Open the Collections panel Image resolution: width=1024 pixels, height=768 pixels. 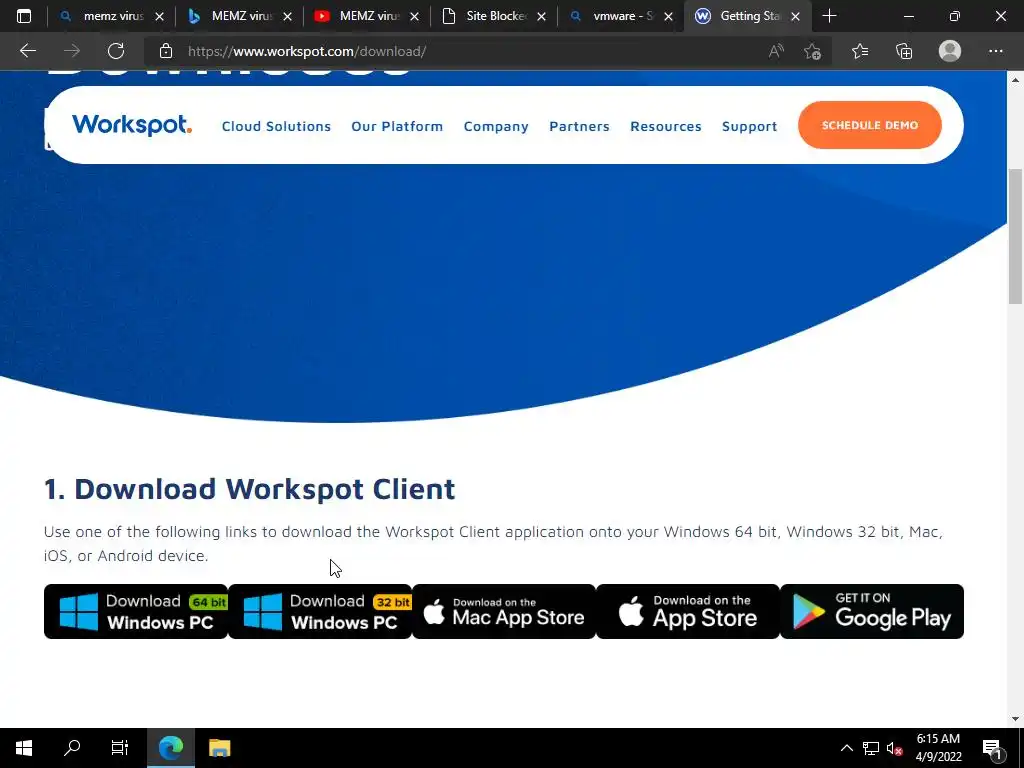pos(904,51)
